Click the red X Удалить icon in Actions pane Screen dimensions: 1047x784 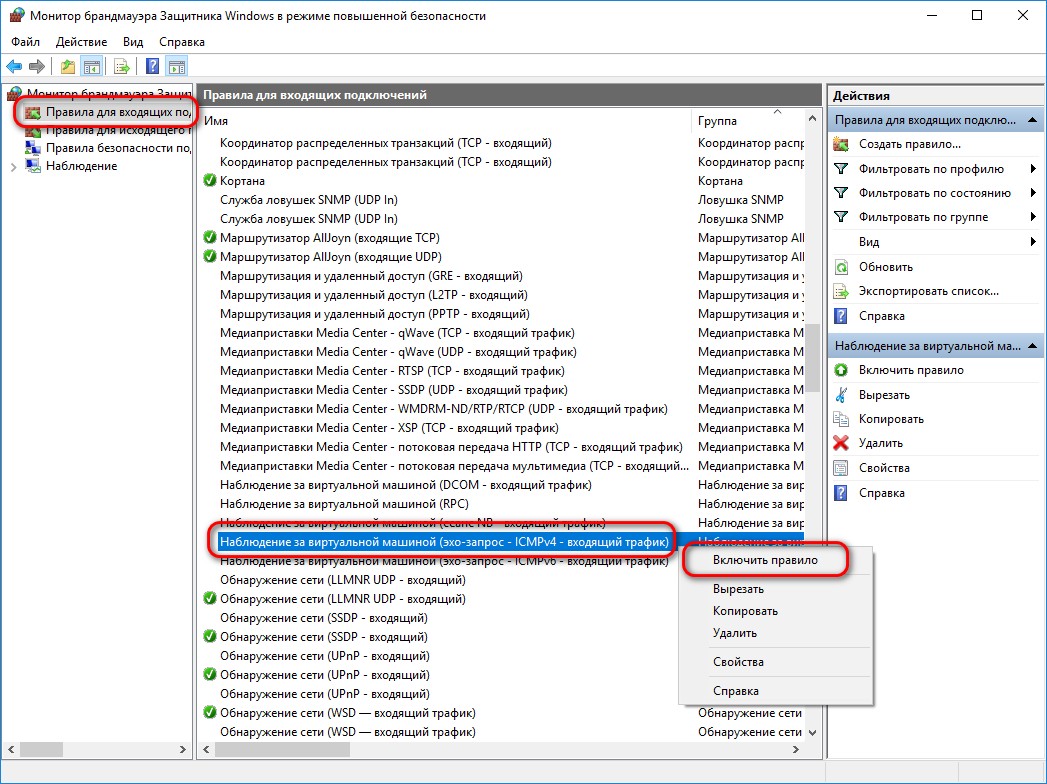tap(841, 443)
